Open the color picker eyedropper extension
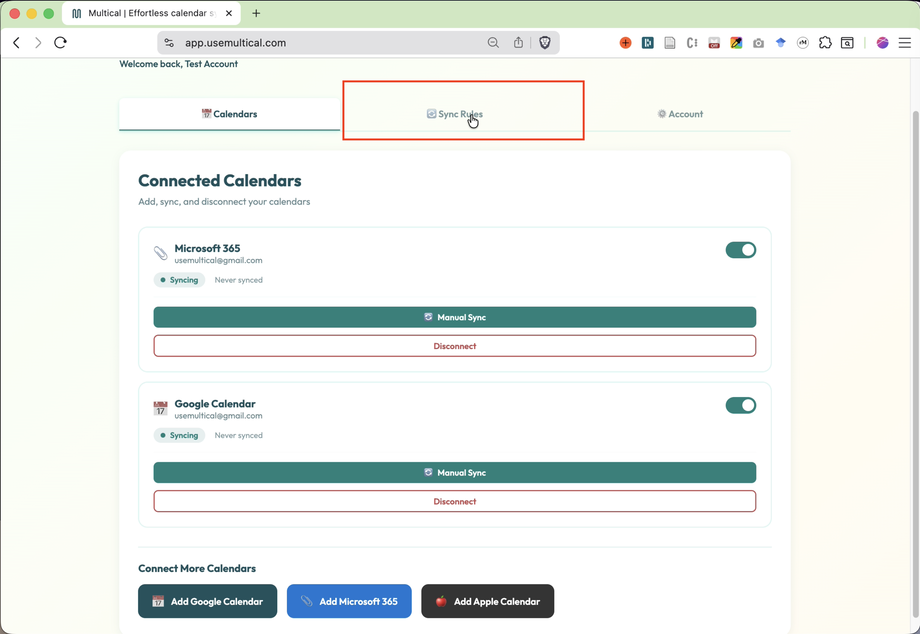 pyautogui.click(x=736, y=43)
